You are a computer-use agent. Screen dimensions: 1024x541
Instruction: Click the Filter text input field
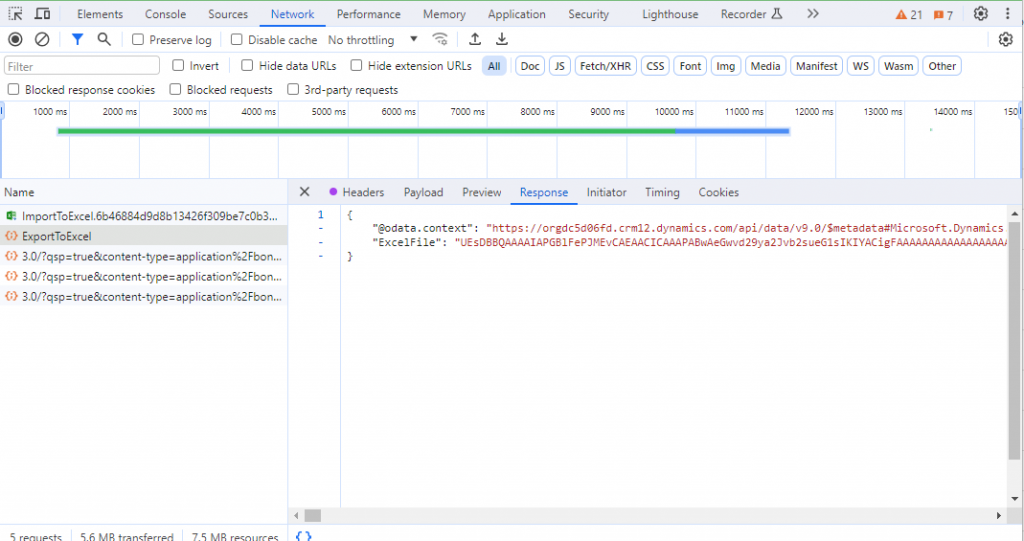pos(82,66)
